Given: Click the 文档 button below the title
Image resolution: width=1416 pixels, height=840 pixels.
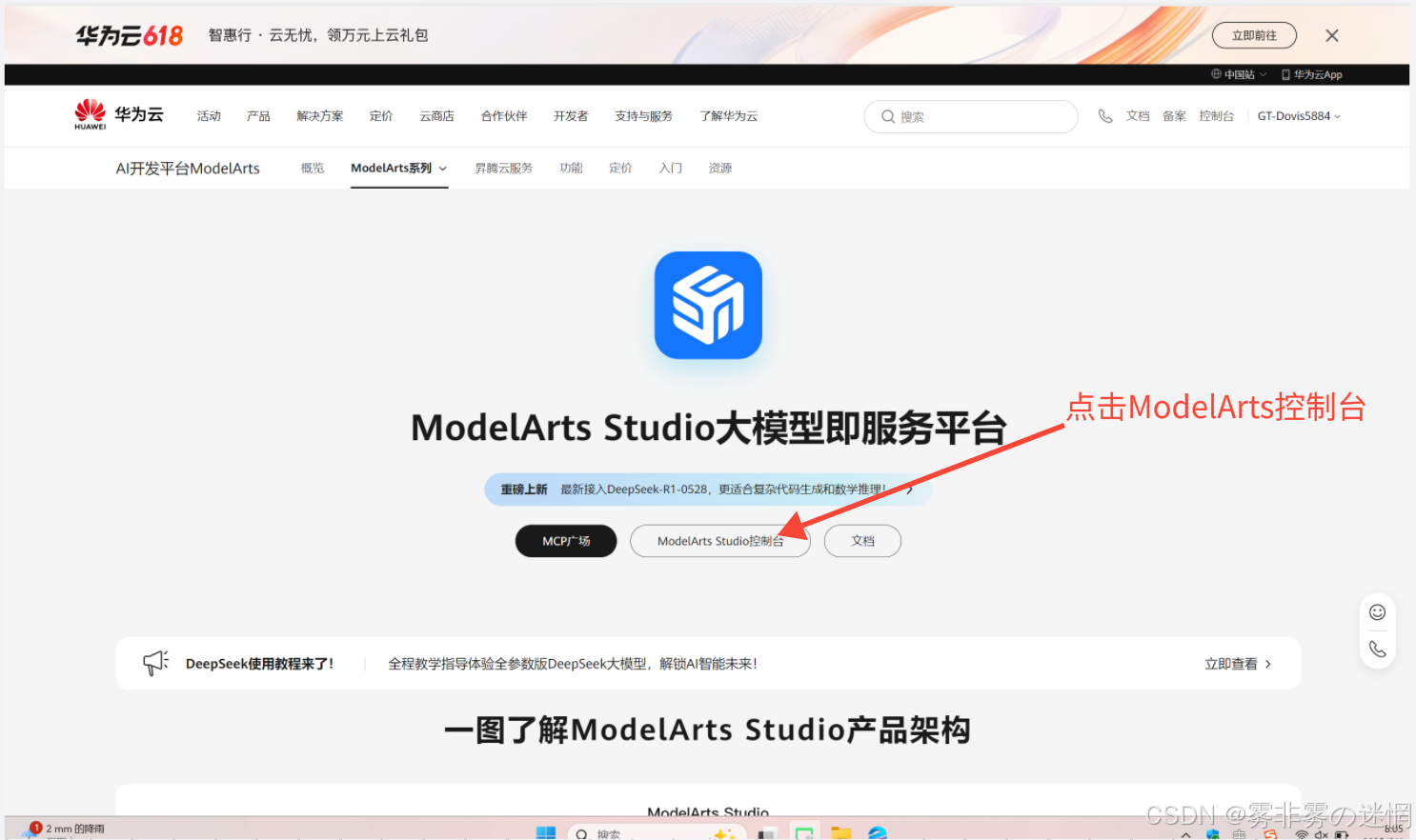Looking at the screenshot, I should 862,541.
